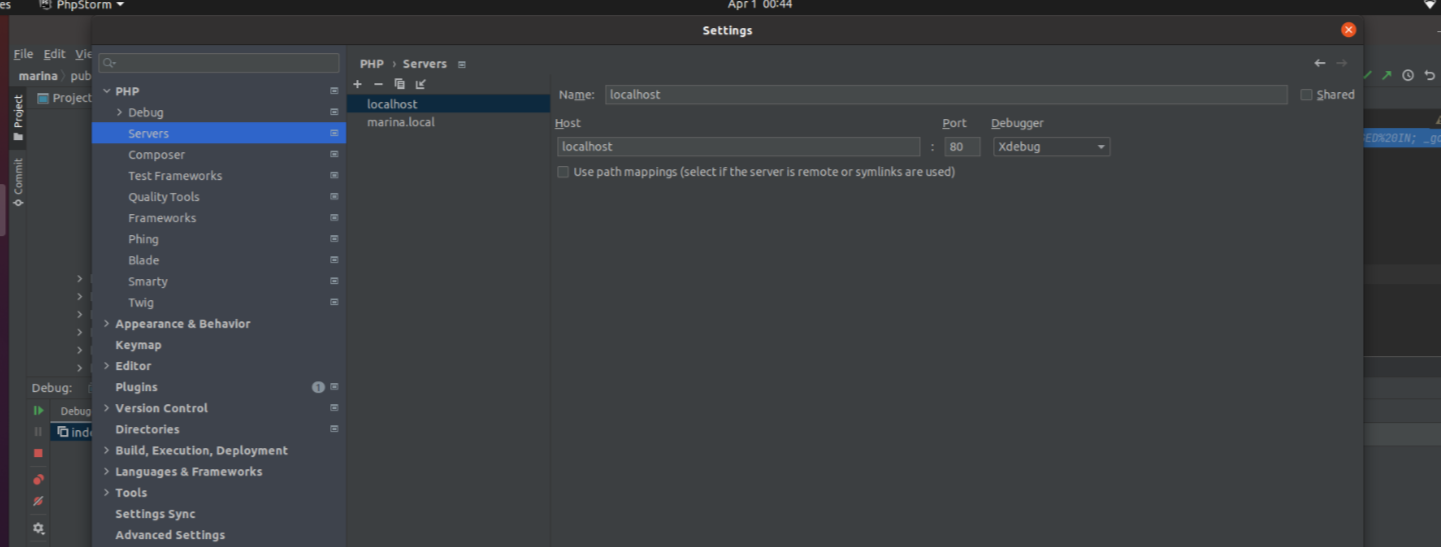Click the project-level icon beside Servers breadcrumb
This screenshot has width=1441, height=547.
pos(462,64)
